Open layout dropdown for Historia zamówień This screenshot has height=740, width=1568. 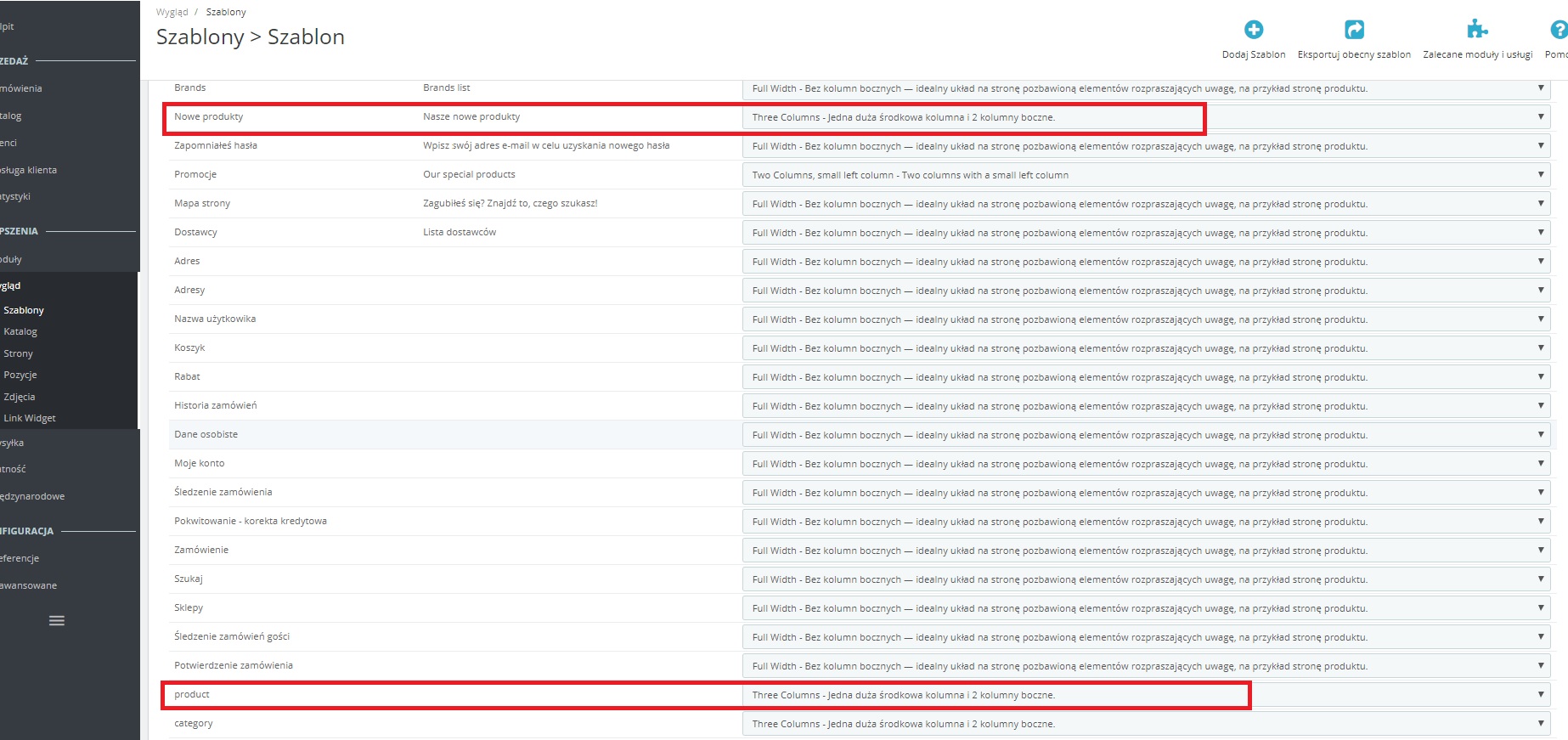coord(1147,406)
